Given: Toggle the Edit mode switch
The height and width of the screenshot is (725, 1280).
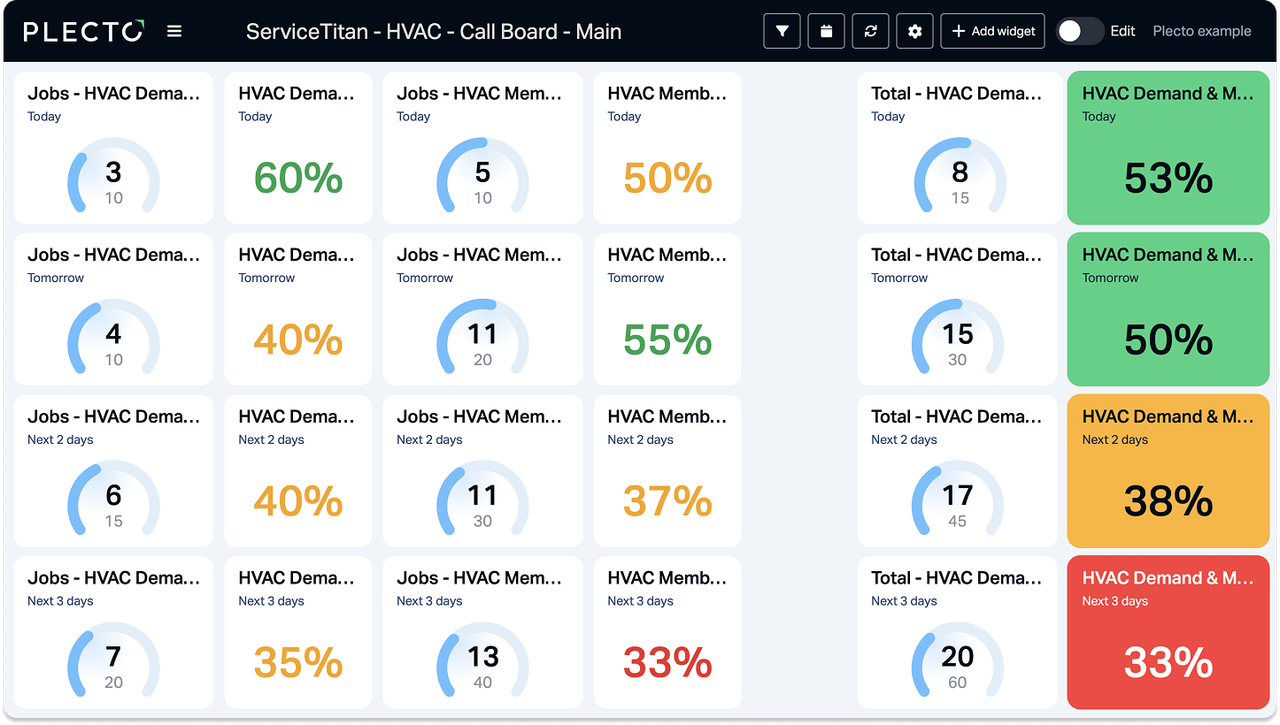Looking at the screenshot, I should pyautogui.click(x=1079, y=31).
